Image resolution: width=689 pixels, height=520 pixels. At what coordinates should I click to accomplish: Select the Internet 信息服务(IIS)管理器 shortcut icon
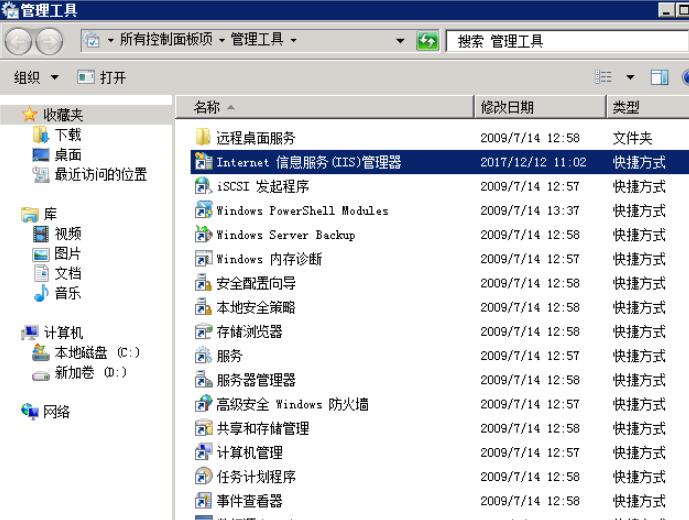(203, 161)
